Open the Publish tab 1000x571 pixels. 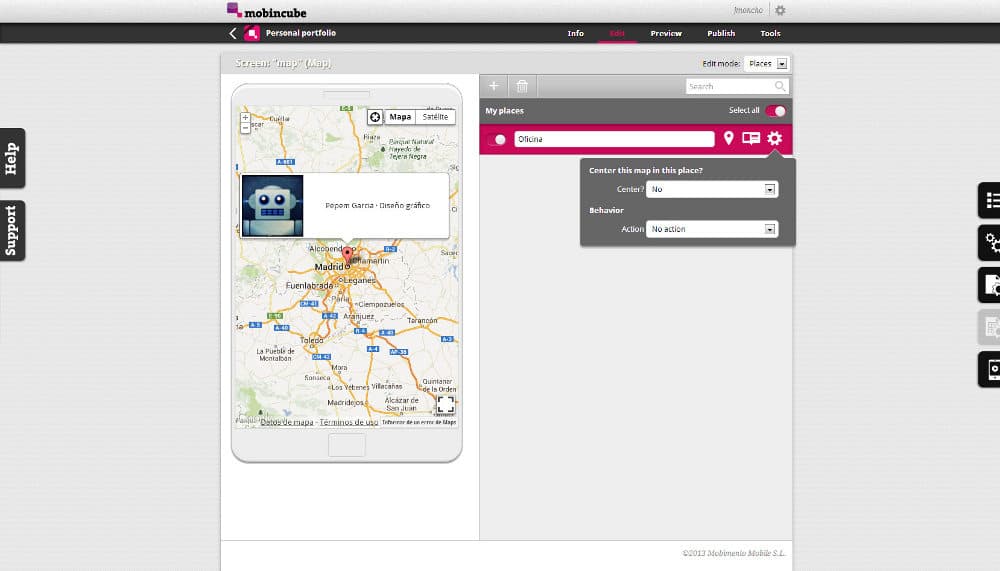[x=721, y=33]
